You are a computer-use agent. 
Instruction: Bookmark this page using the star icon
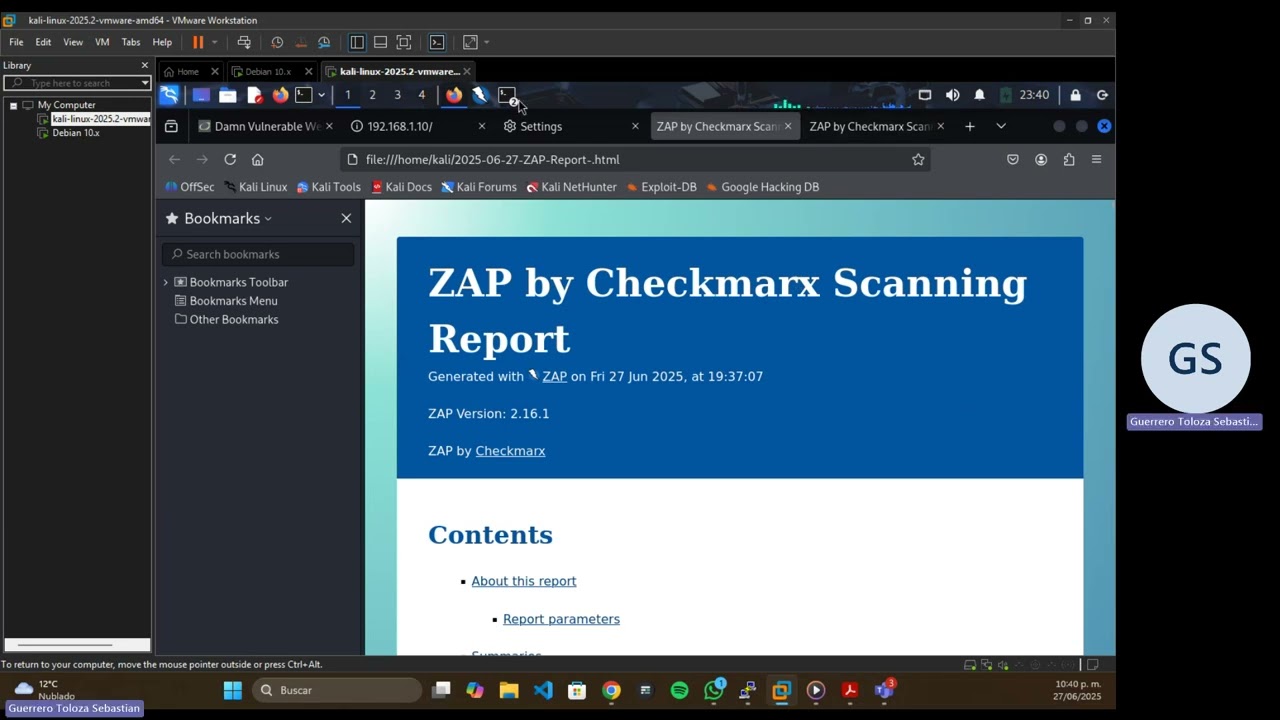(918, 159)
